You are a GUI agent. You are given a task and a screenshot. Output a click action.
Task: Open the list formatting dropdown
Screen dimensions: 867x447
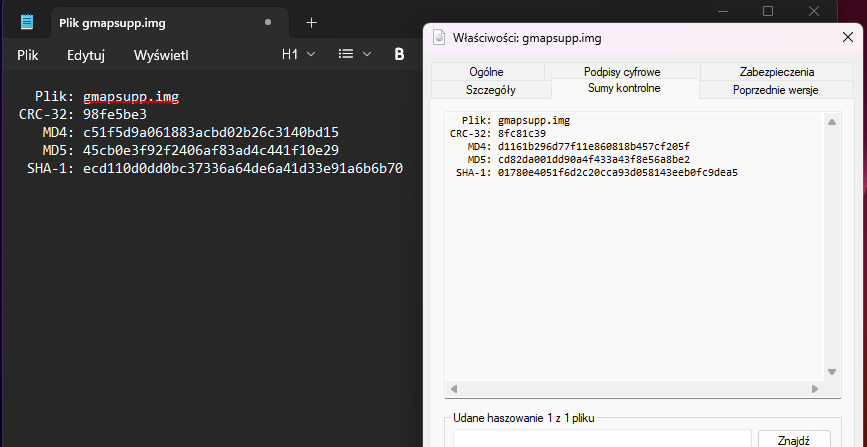click(353, 54)
